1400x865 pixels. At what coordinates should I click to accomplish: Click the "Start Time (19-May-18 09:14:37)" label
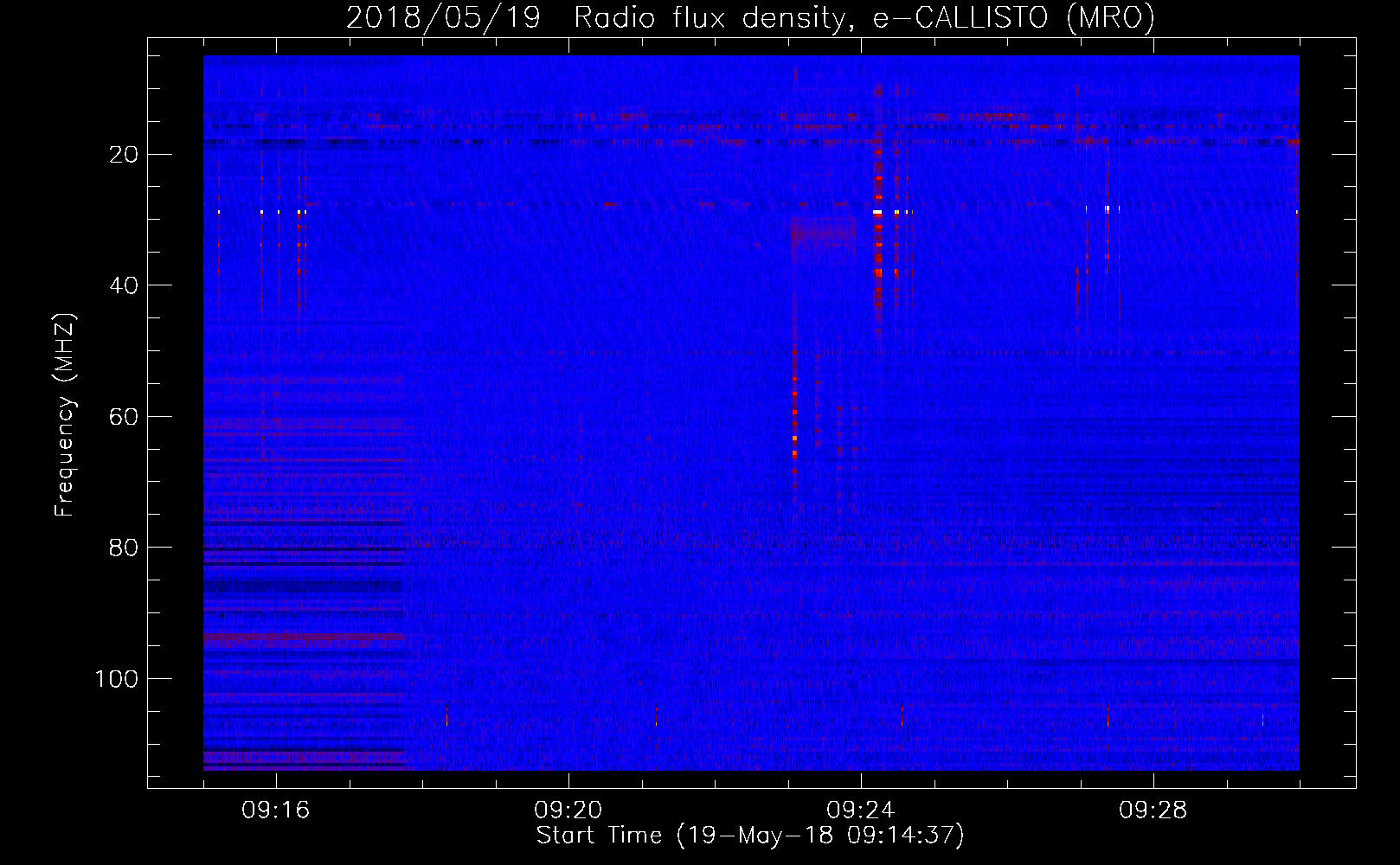(x=750, y=836)
